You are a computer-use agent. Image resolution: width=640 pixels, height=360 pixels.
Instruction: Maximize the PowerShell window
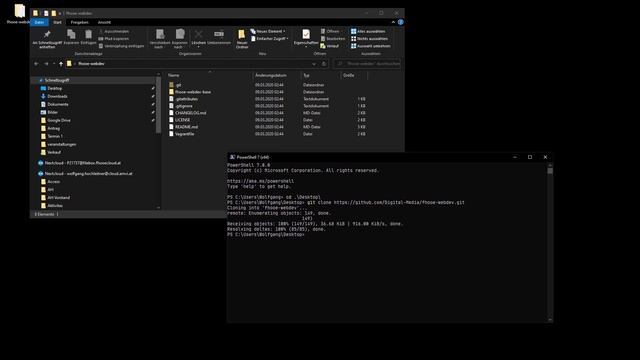530,157
